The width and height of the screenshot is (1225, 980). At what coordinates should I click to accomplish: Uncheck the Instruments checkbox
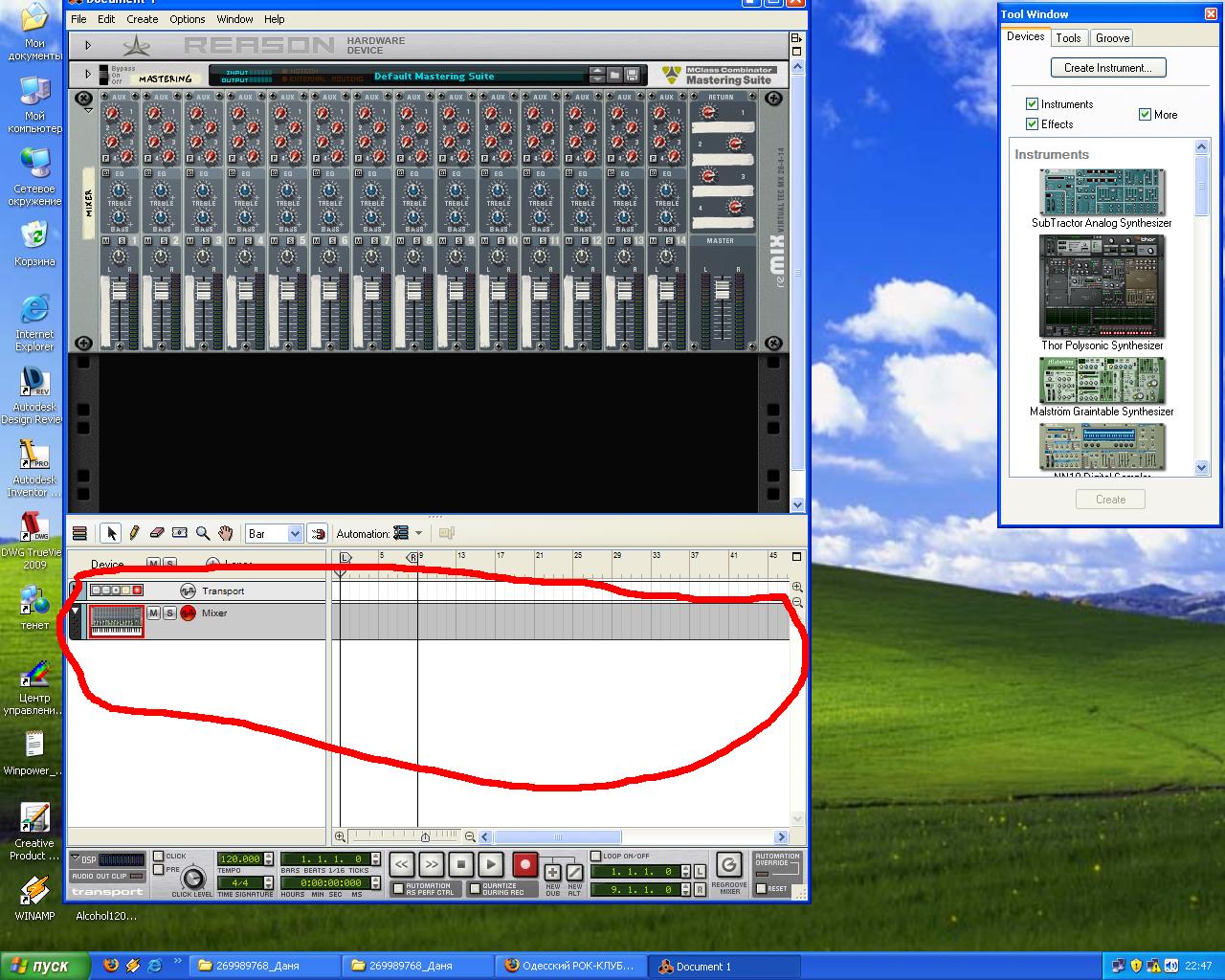click(1032, 104)
